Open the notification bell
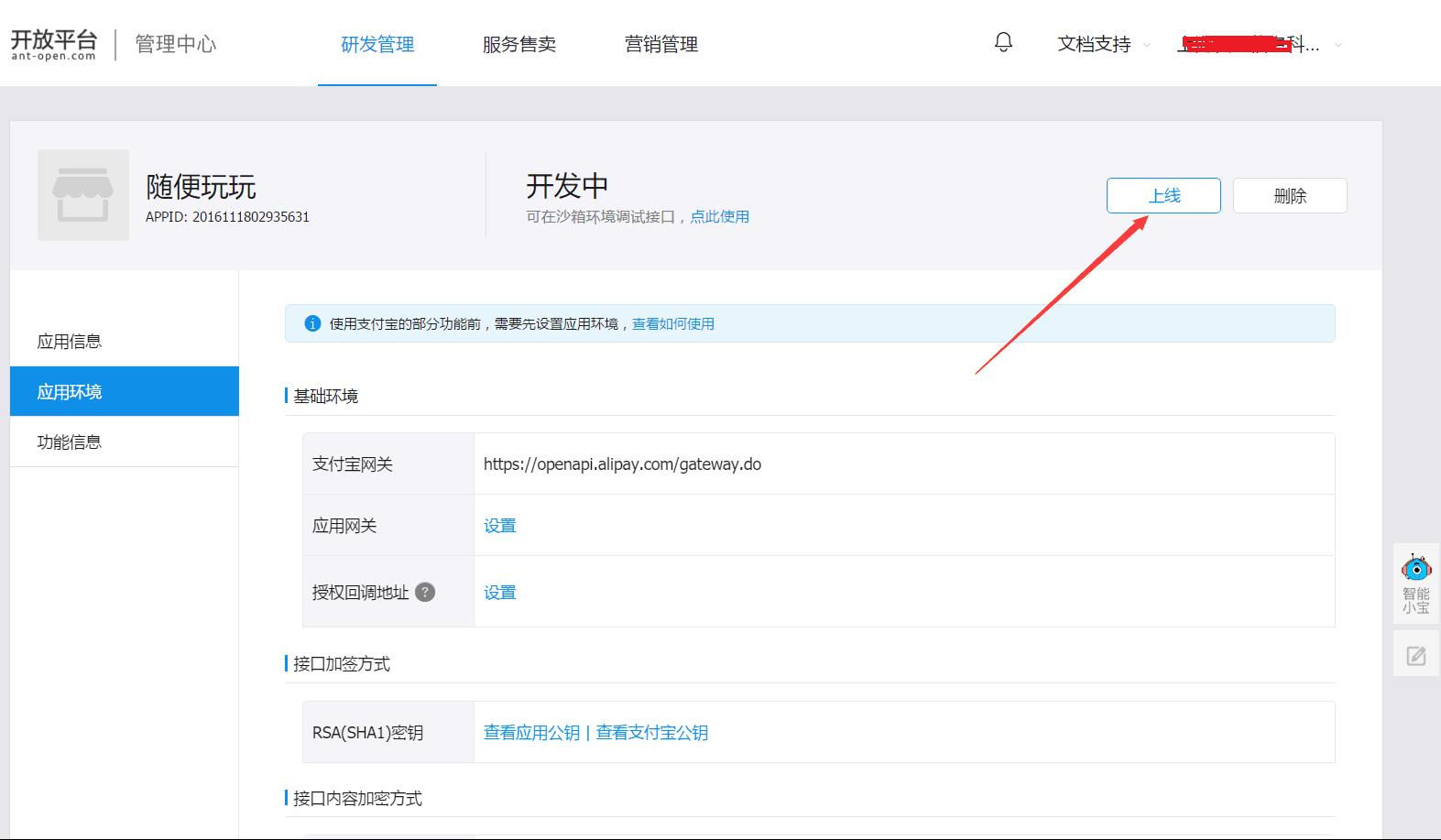Image resolution: width=1441 pixels, height=840 pixels. click(1003, 42)
